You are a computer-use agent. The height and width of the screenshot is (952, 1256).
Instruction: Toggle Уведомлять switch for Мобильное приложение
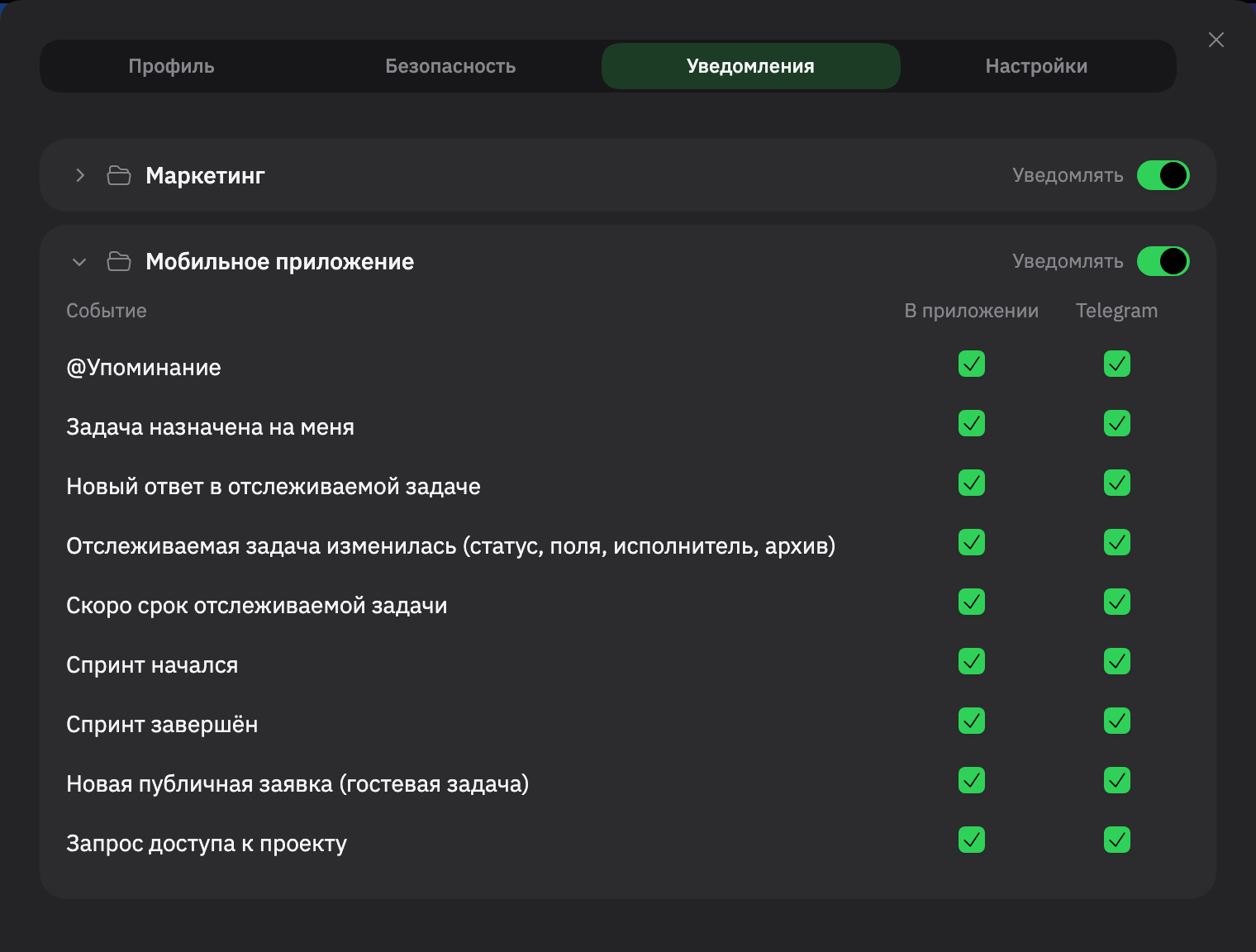[1163, 261]
